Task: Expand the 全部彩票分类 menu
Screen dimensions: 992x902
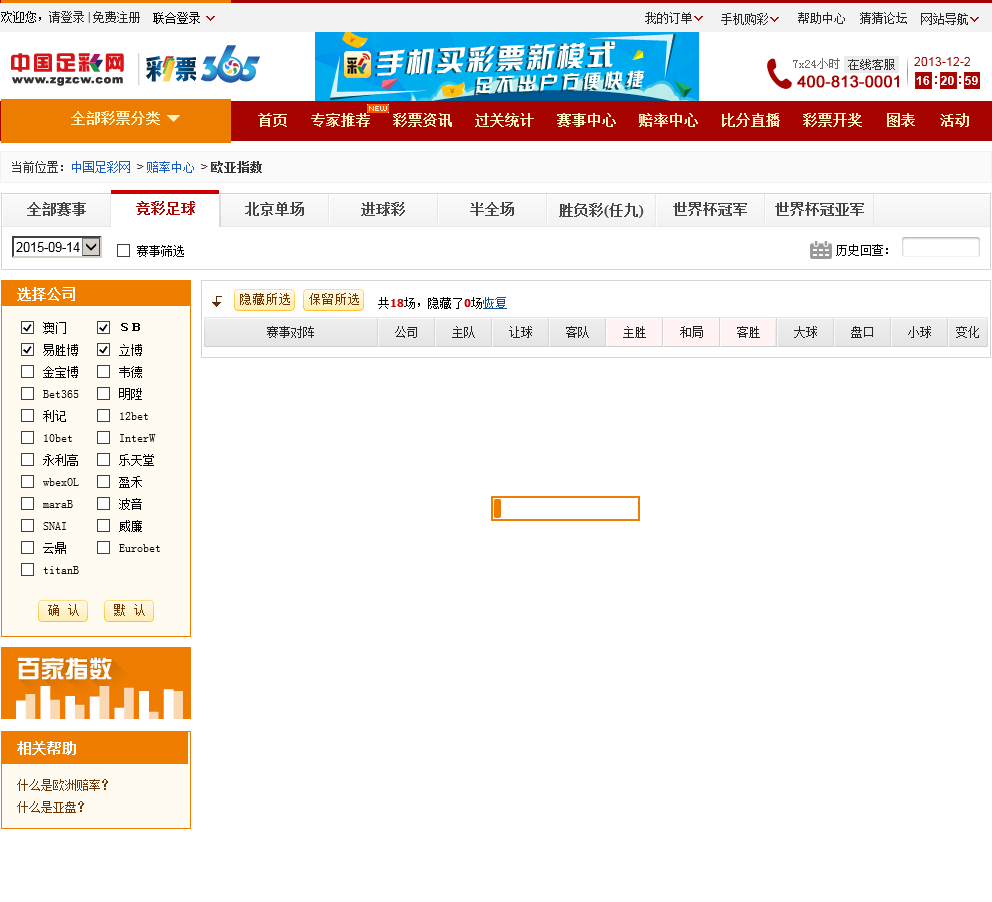Action: point(116,120)
